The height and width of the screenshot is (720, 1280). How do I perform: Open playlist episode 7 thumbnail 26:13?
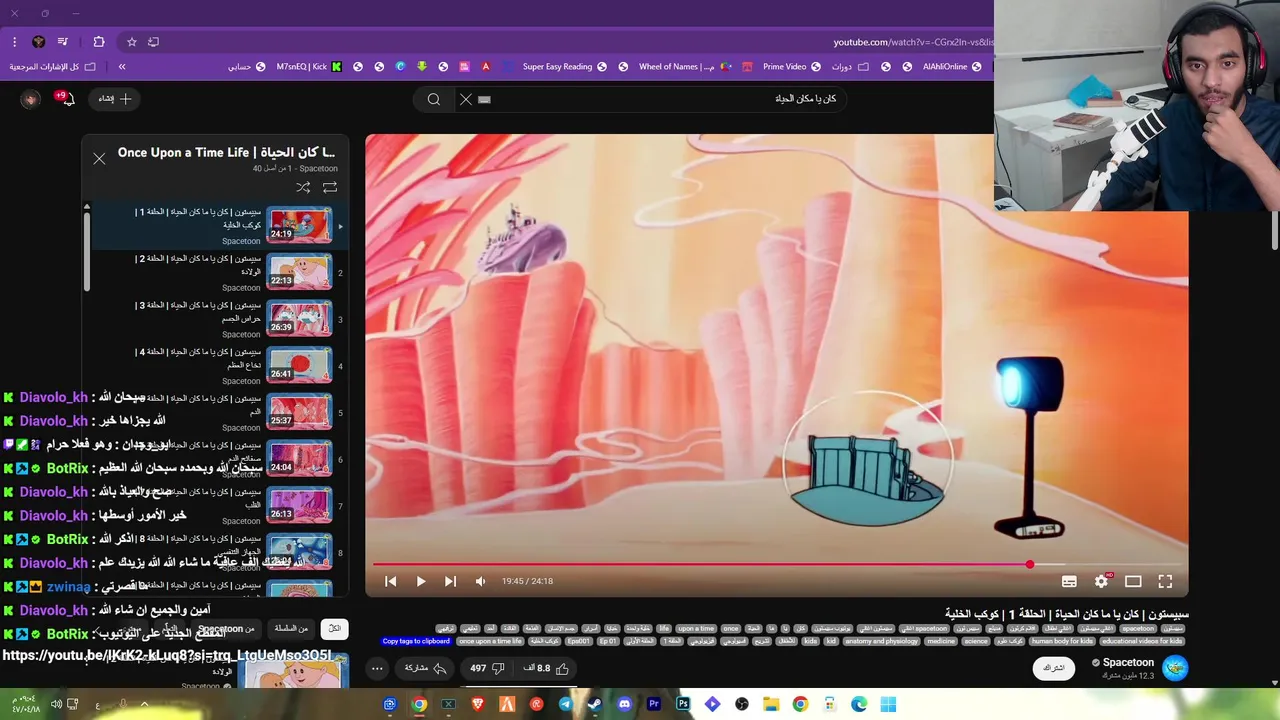pos(299,506)
